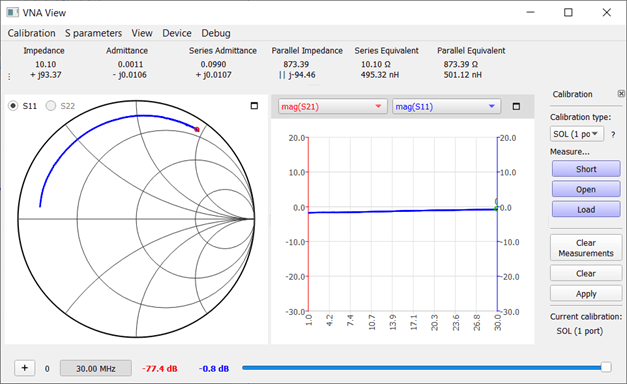
Task: Open the mag(S21) trace dropdown
Action: [x=333, y=107]
